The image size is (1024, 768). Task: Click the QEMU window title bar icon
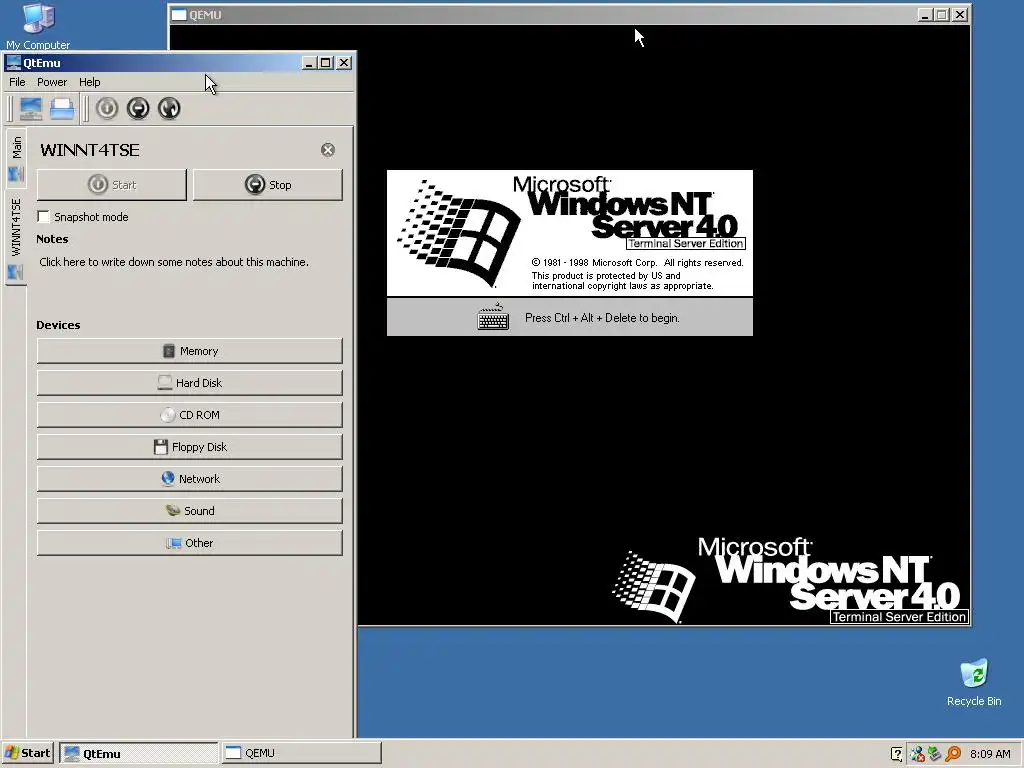pos(179,14)
